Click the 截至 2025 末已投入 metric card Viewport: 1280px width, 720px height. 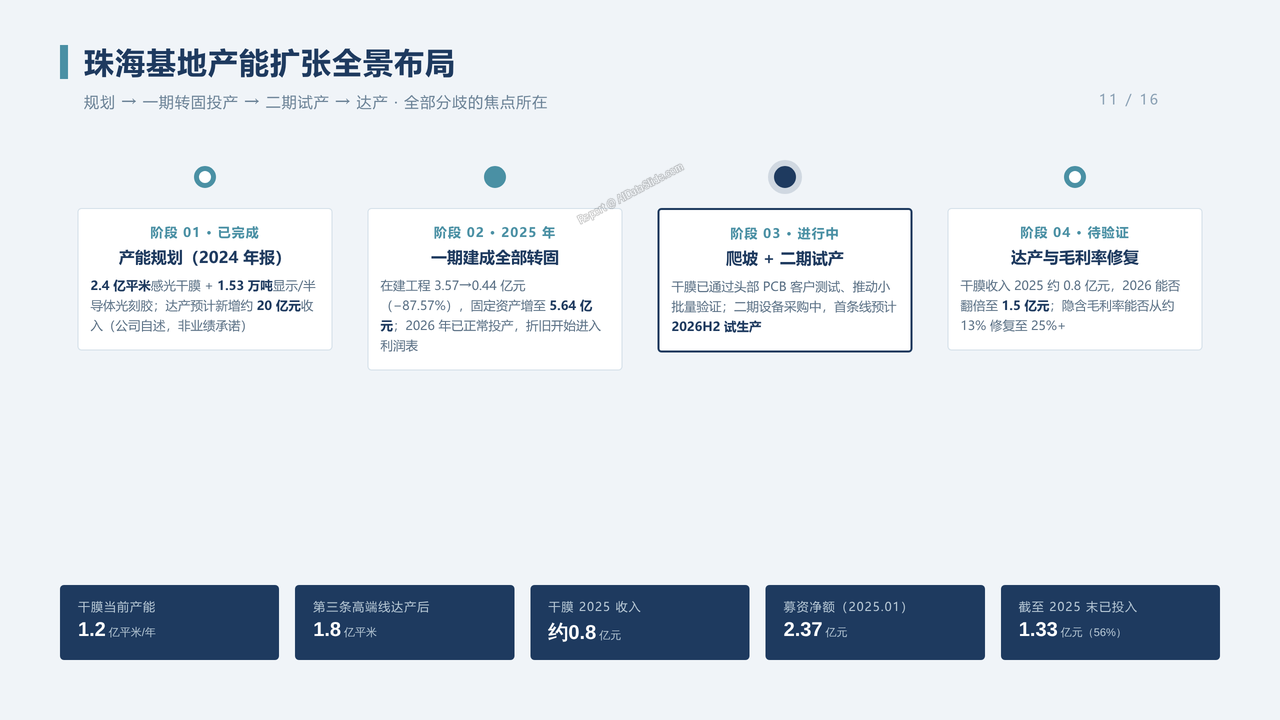(1110, 622)
